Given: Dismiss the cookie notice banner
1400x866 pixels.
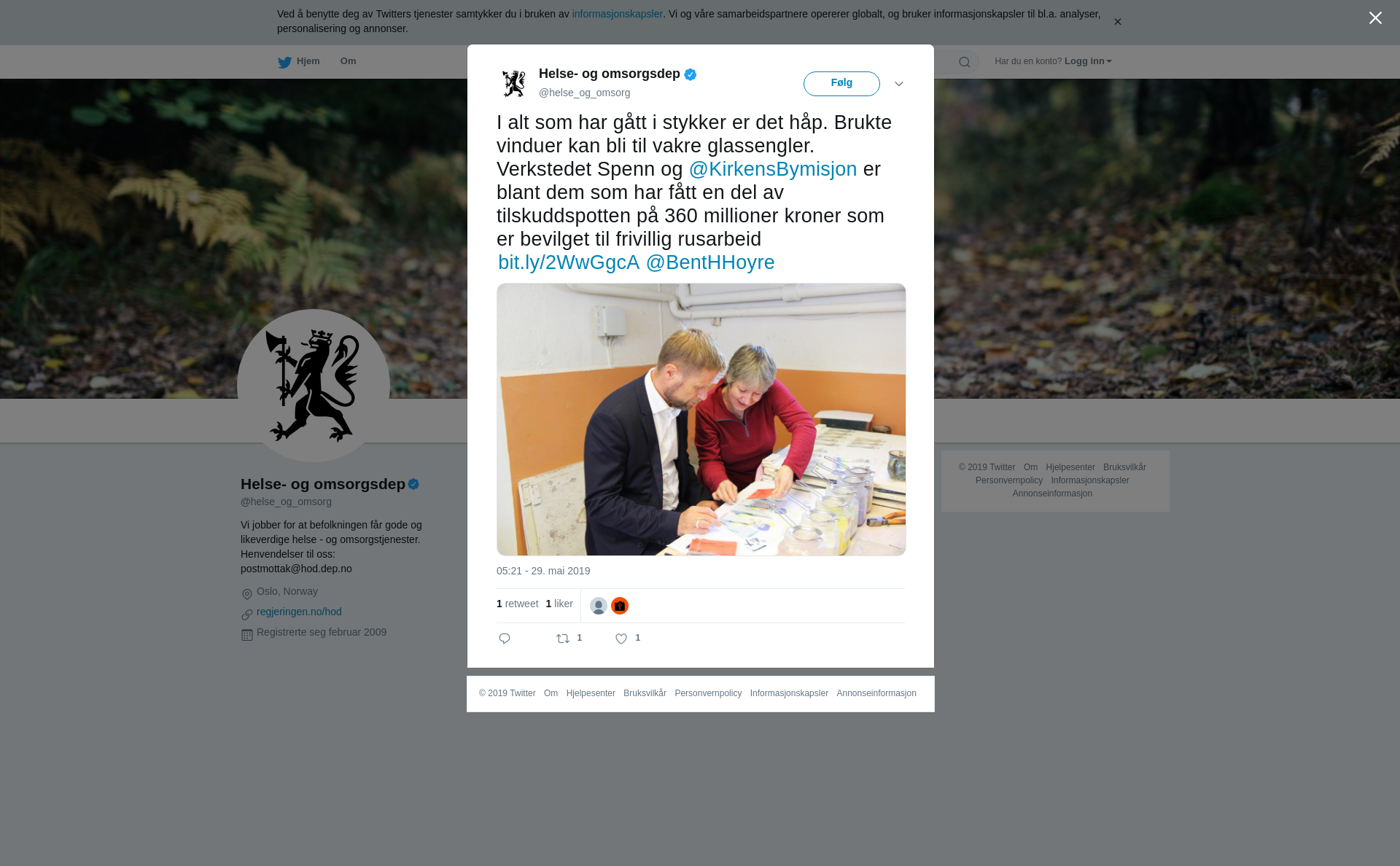Looking at the screenshot, I should [1117, 22].
